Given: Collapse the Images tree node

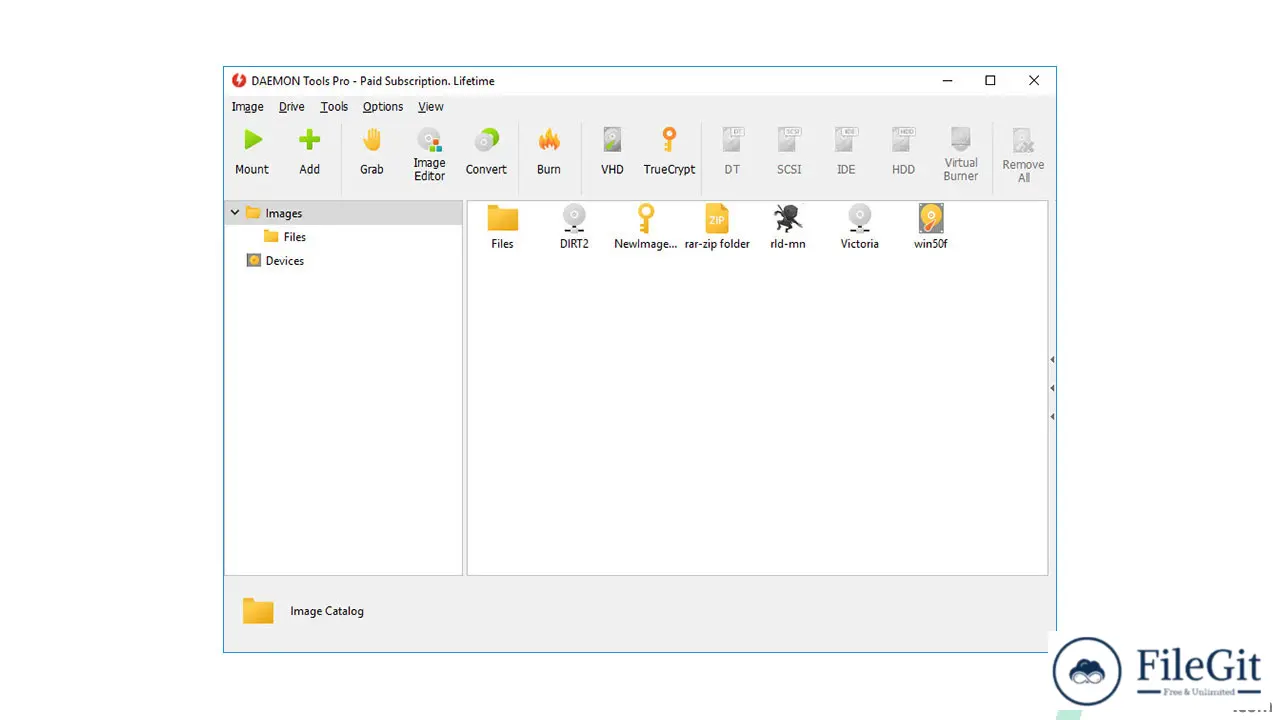Looking at the screenshot, I should point(235,213).
